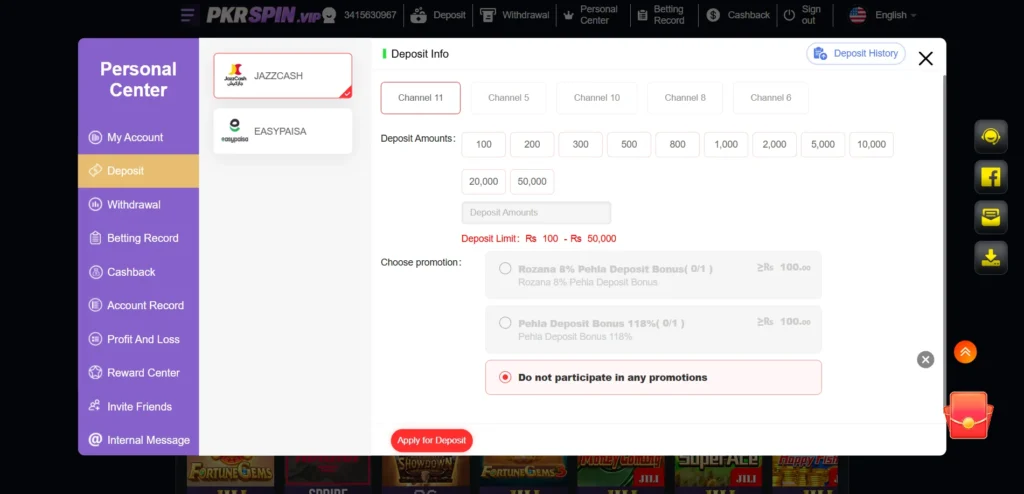Click the user avatar icon beside 3415630967

point(330,15)
